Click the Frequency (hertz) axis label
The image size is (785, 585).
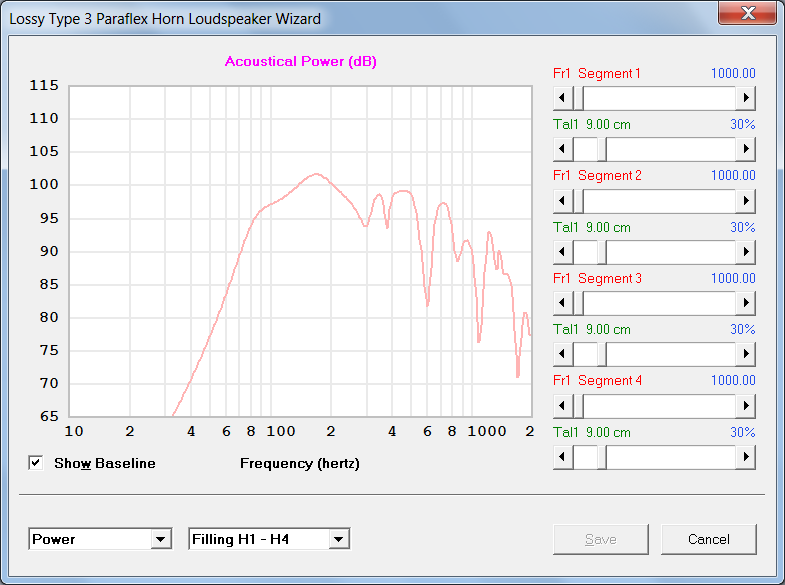coord(299,463)
